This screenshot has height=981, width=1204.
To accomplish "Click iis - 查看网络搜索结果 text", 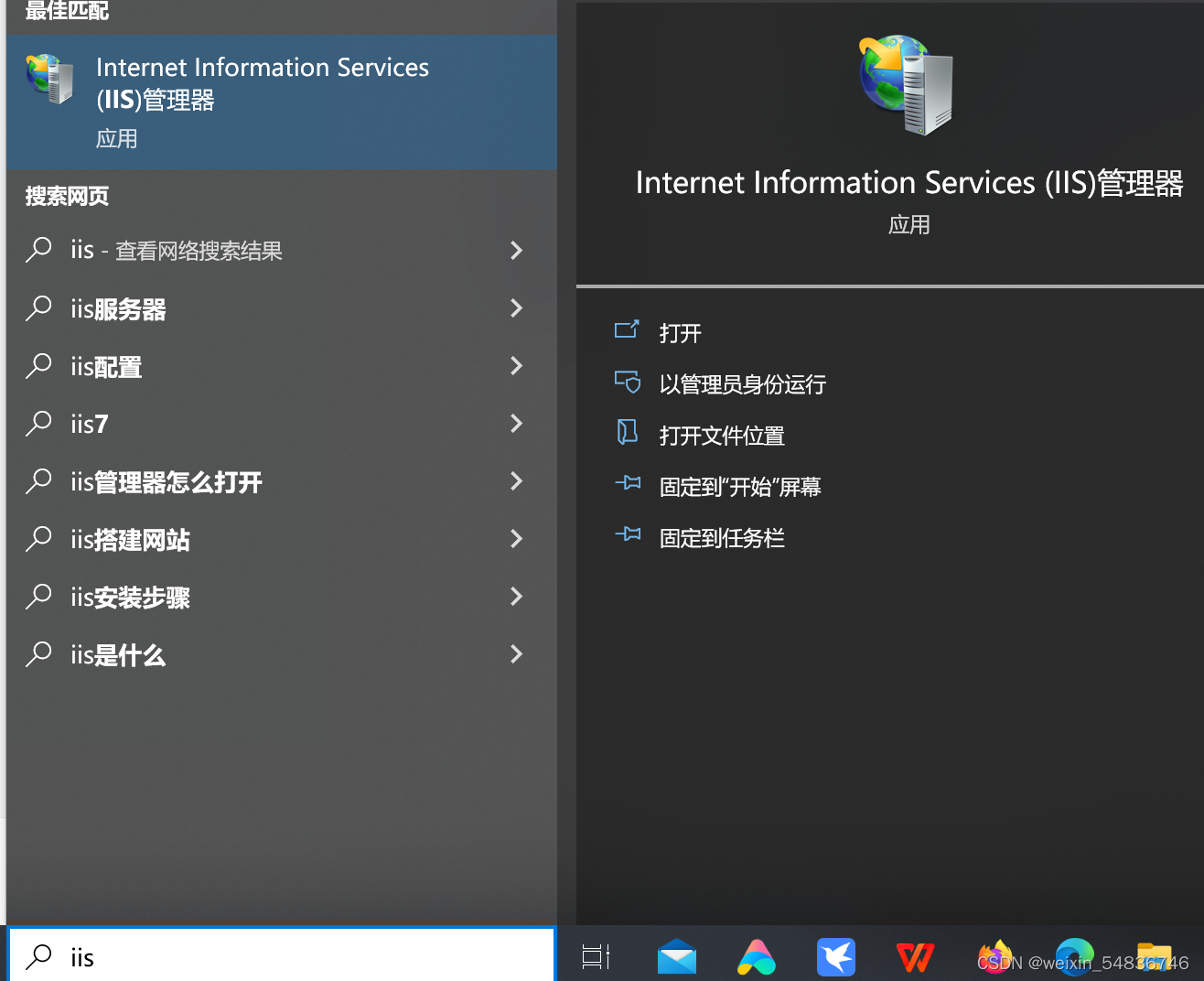I will point(177,251).
